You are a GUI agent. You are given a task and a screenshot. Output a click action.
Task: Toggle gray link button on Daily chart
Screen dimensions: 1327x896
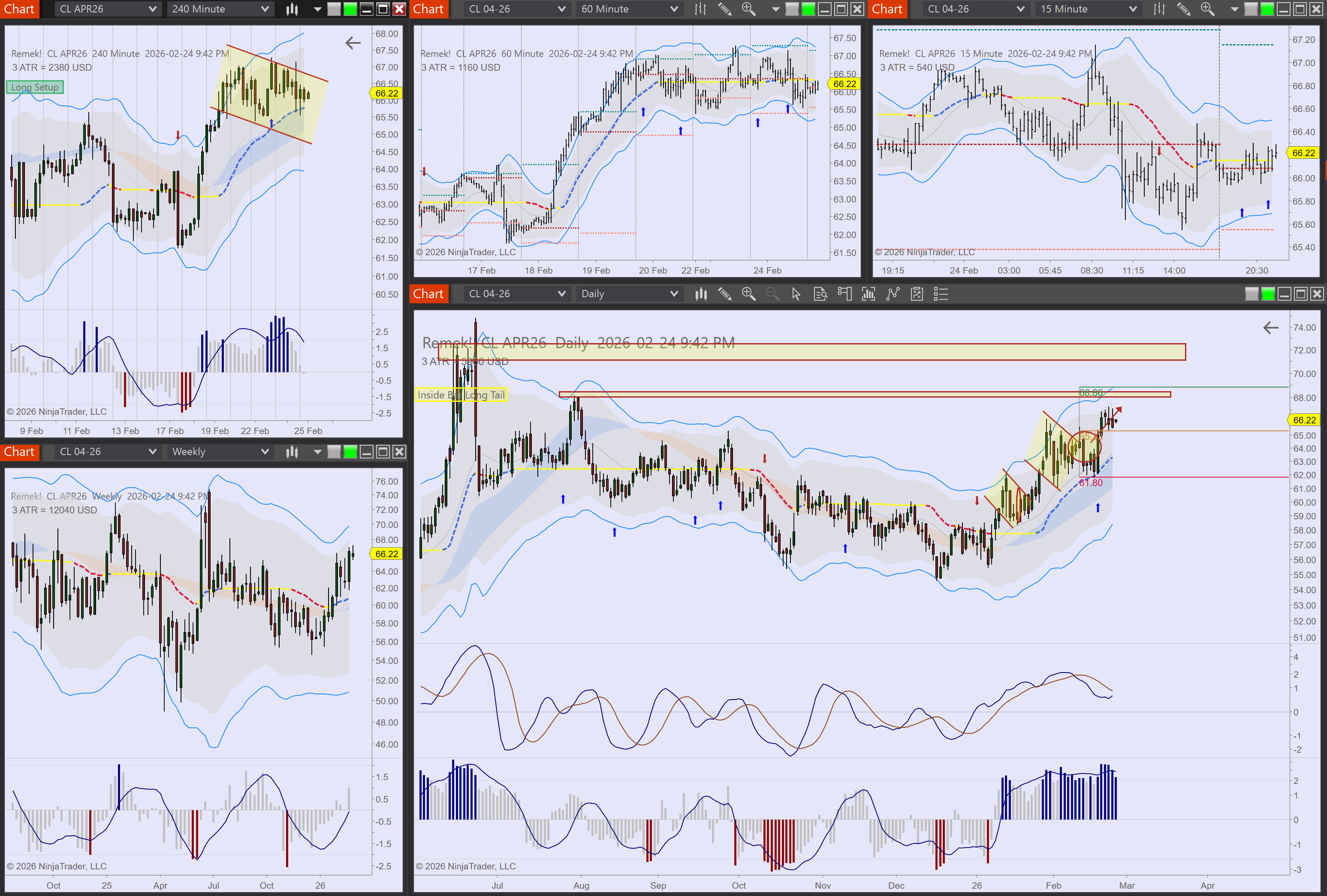pos(1251,294)
